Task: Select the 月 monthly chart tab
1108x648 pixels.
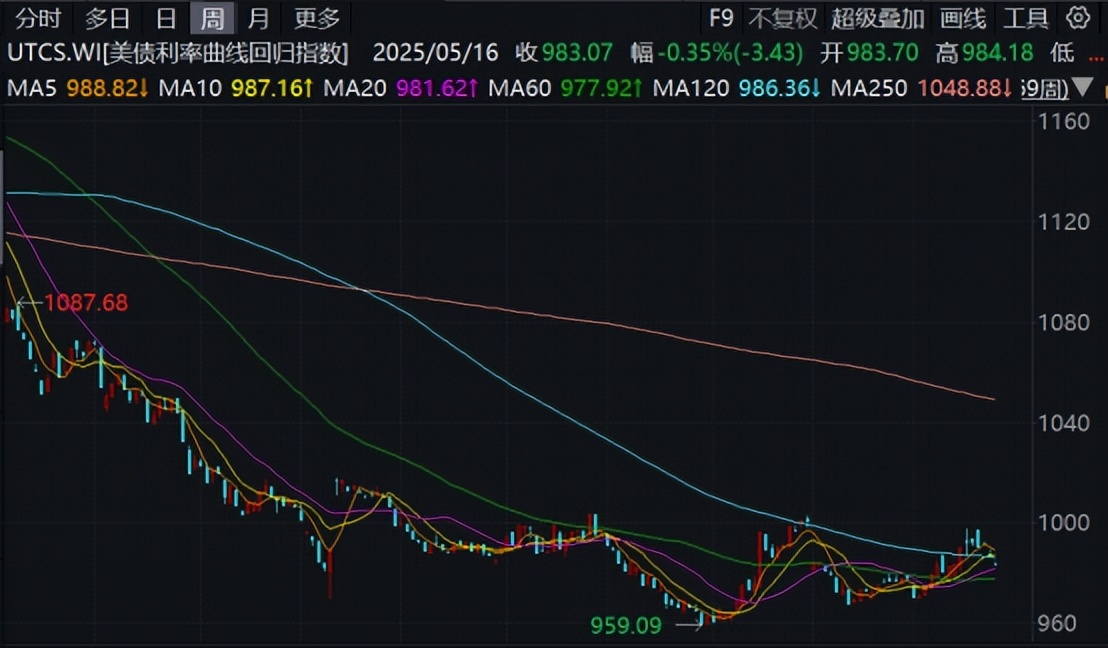Action: tap(258, 18)
